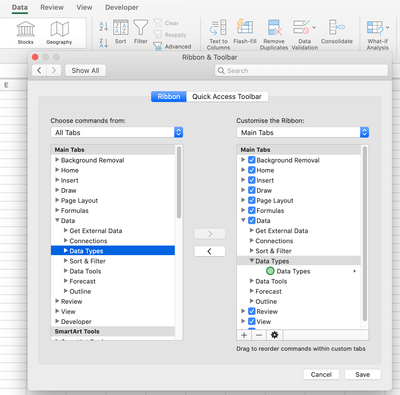
Task: Click left commands list scrollbar
Action: click(x=179, y=182)
